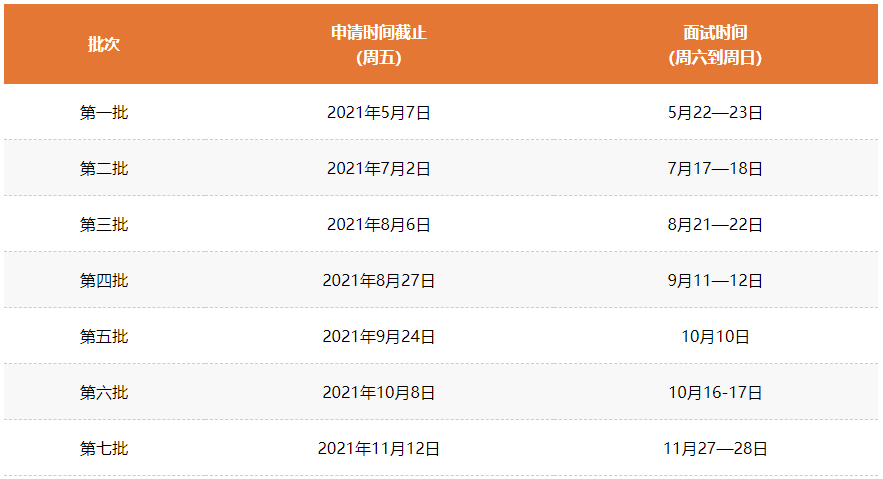The image size is (883, 479).
Task: Click the deadline 2021年8月6日
Action: [378, 225]
